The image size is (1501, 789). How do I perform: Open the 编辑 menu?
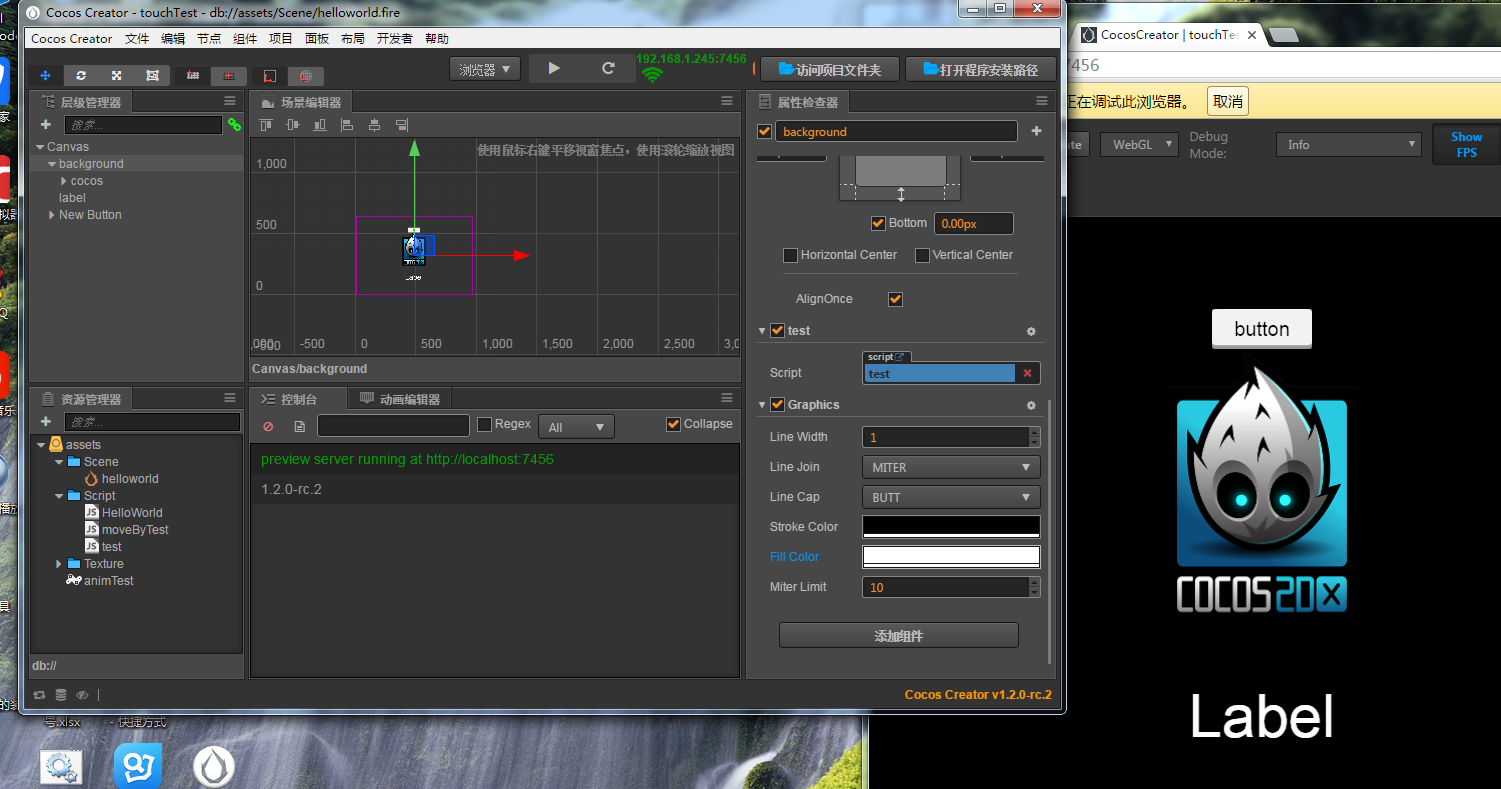[x=173, y=39]
